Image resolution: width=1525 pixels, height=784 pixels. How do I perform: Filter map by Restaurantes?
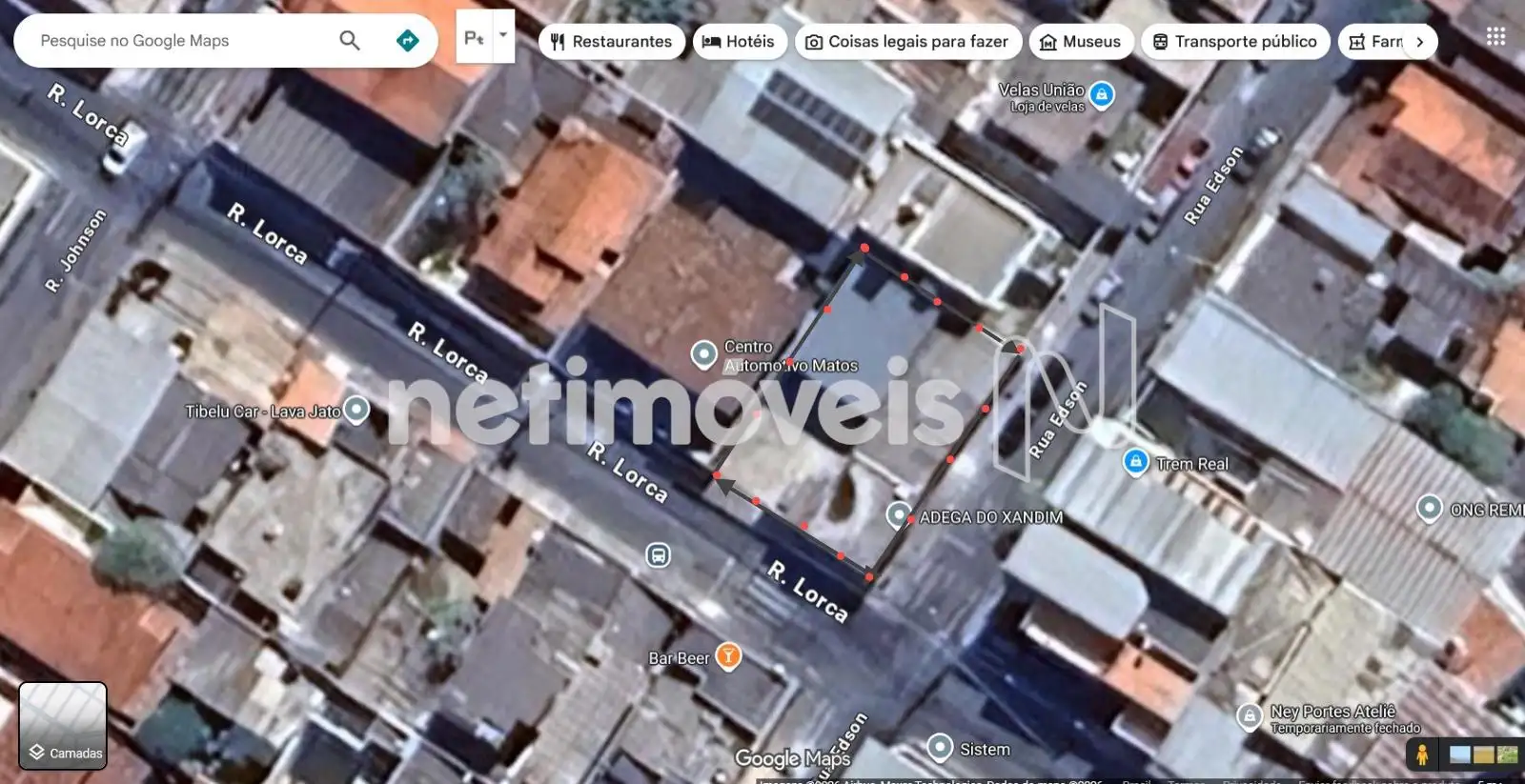[x=611, y=42]
